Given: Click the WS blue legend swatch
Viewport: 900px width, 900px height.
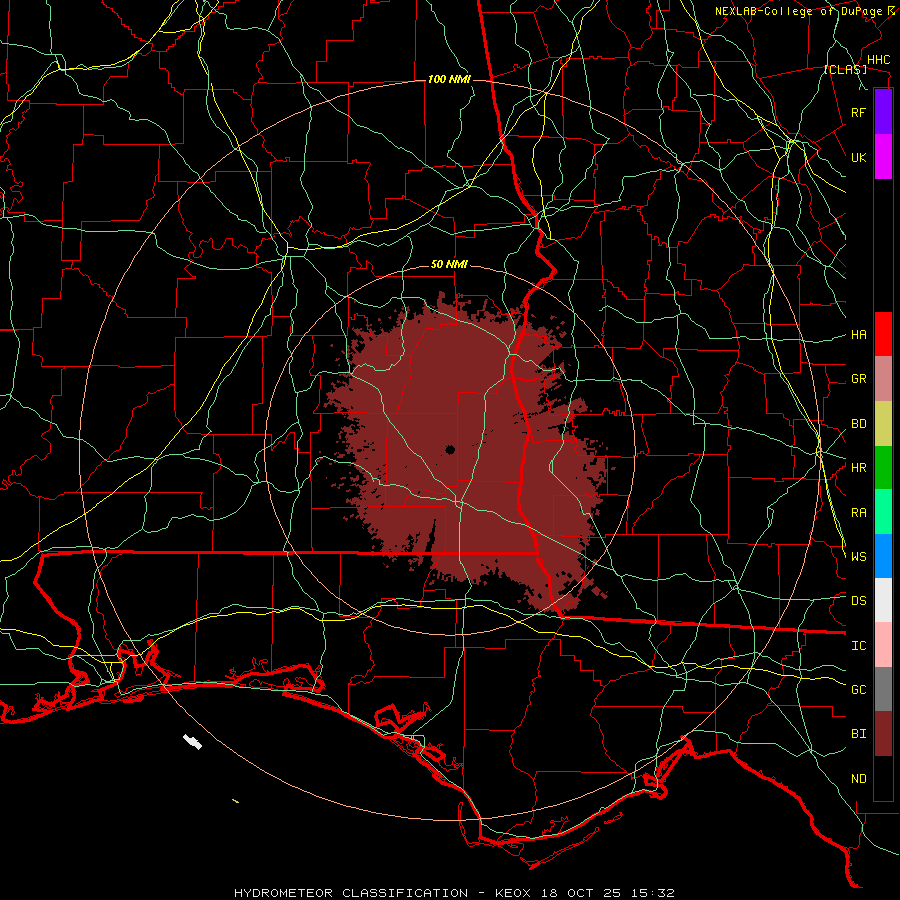Looking at the screenshot, I should (x=883, y=556).
